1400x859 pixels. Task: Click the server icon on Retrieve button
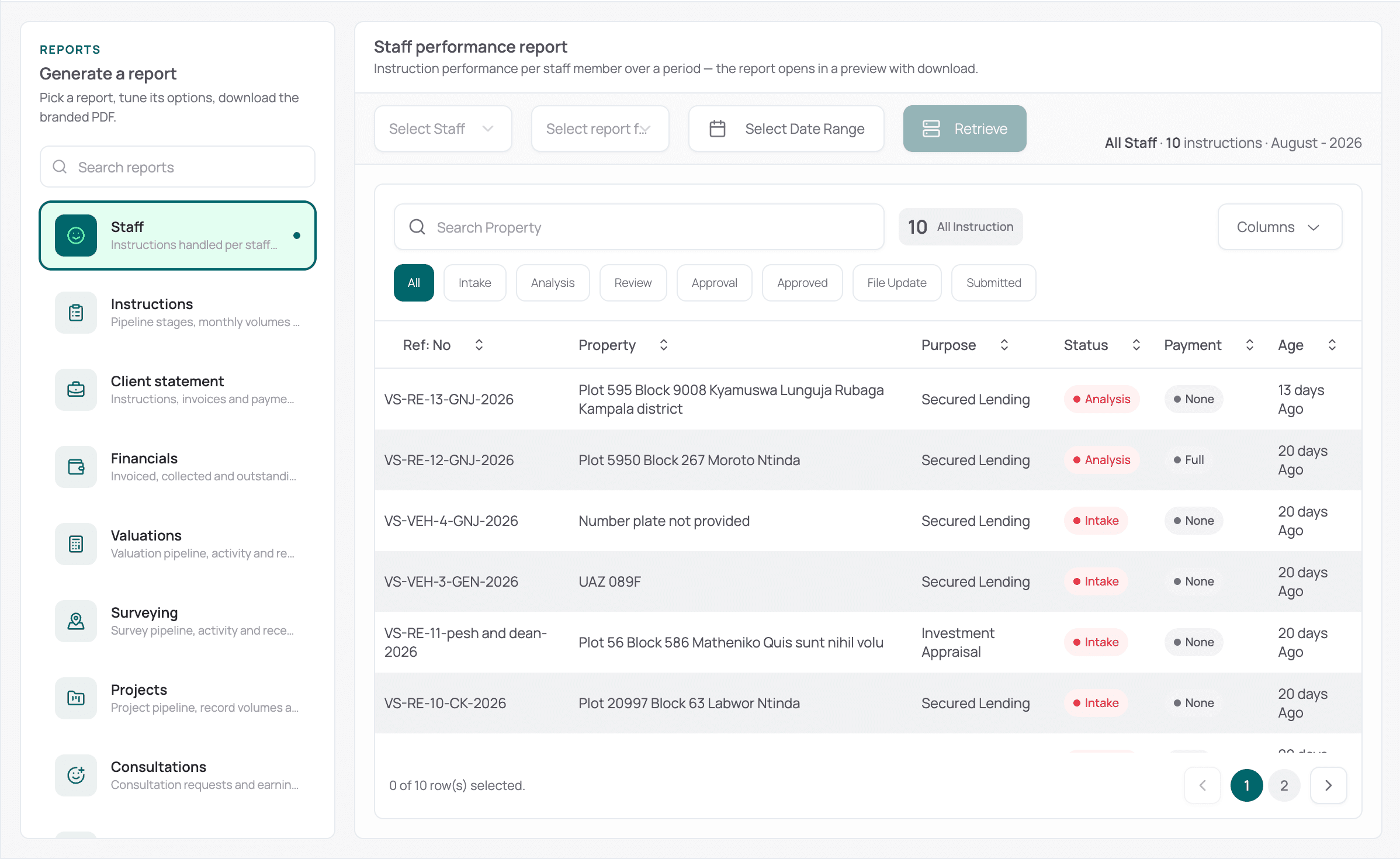coord(931,129)
